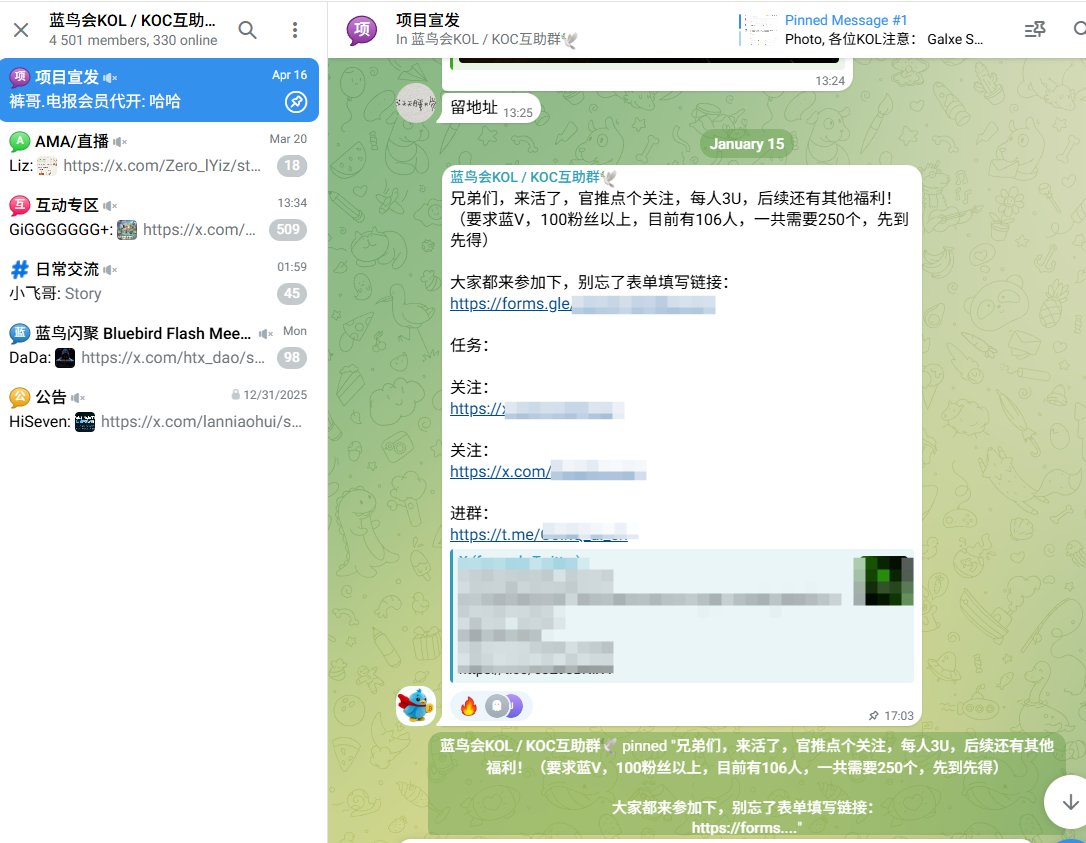The image size is (1086, 843).
Task: Close the topics panel with X icon
Action: click(x=21, y=30)
